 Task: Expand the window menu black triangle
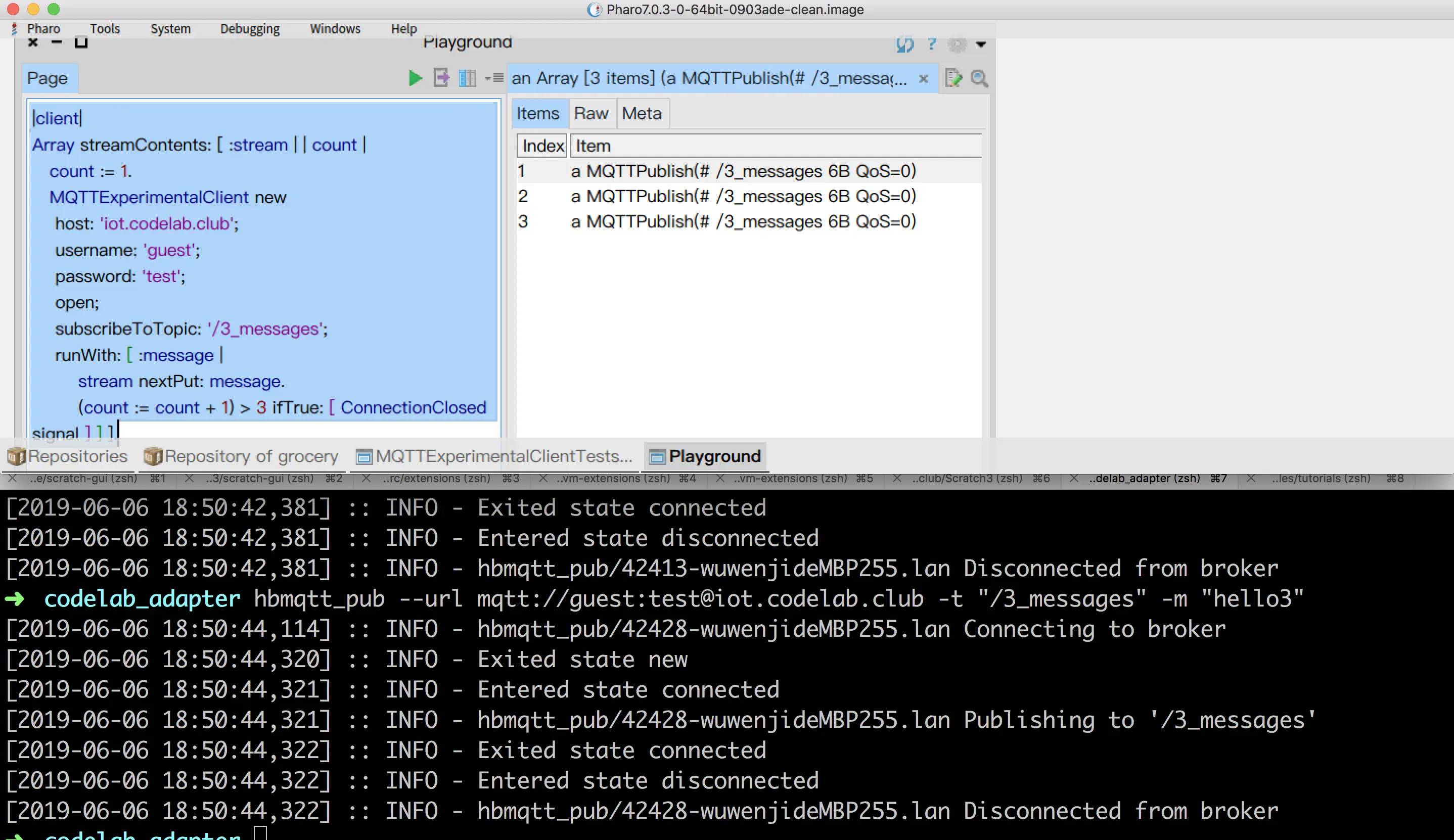(980, 44)
